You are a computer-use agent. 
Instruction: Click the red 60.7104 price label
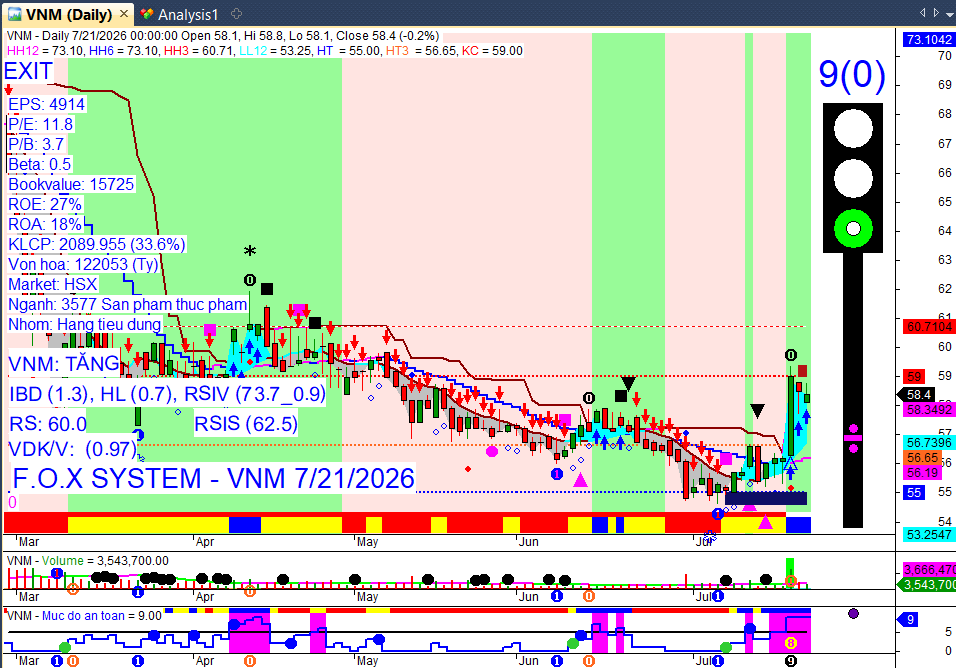(929, 327)
